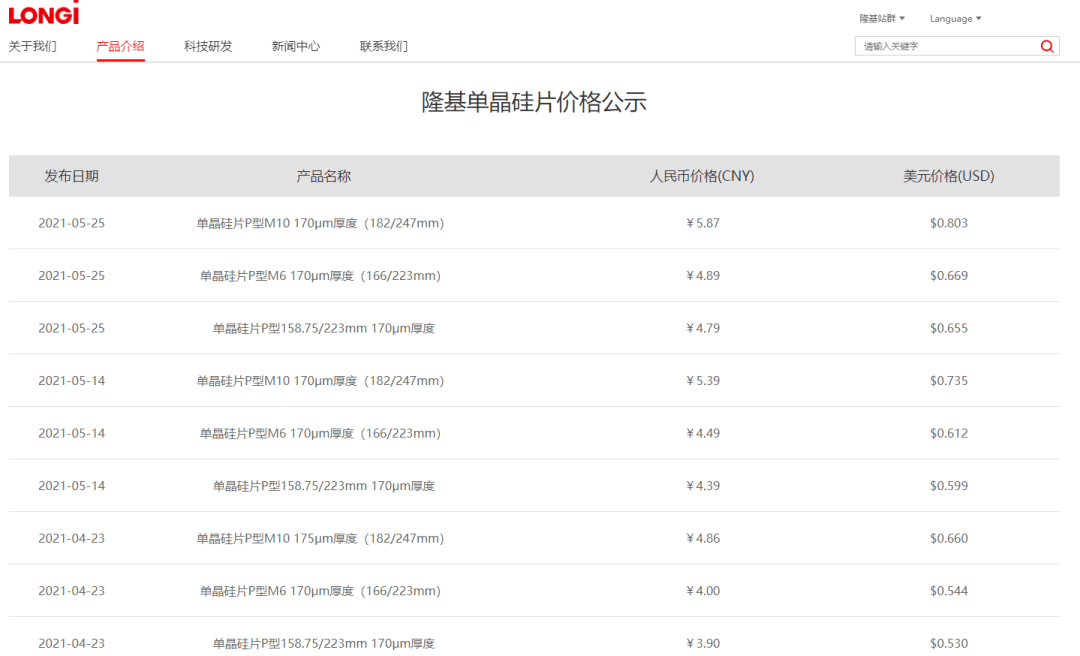Open the 关于我们 menu
The height and width of the screenshot is (656, 1080).
point(33,46)
